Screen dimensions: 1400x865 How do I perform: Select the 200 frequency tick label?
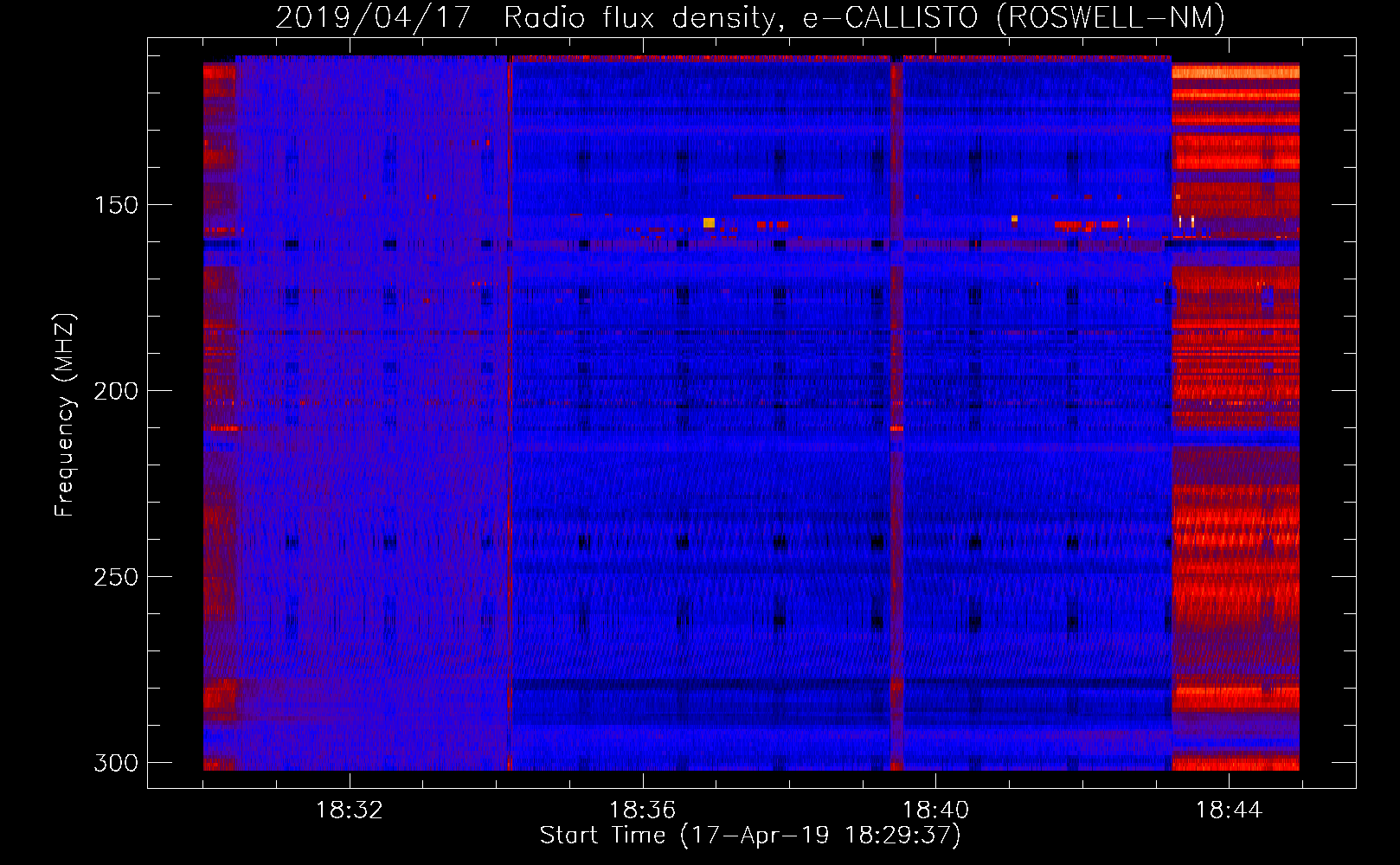point(116,391)
